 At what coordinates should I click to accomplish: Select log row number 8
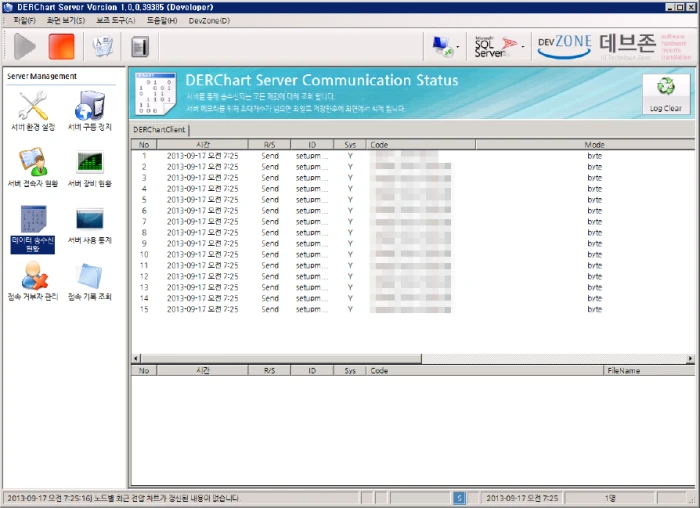413,233
